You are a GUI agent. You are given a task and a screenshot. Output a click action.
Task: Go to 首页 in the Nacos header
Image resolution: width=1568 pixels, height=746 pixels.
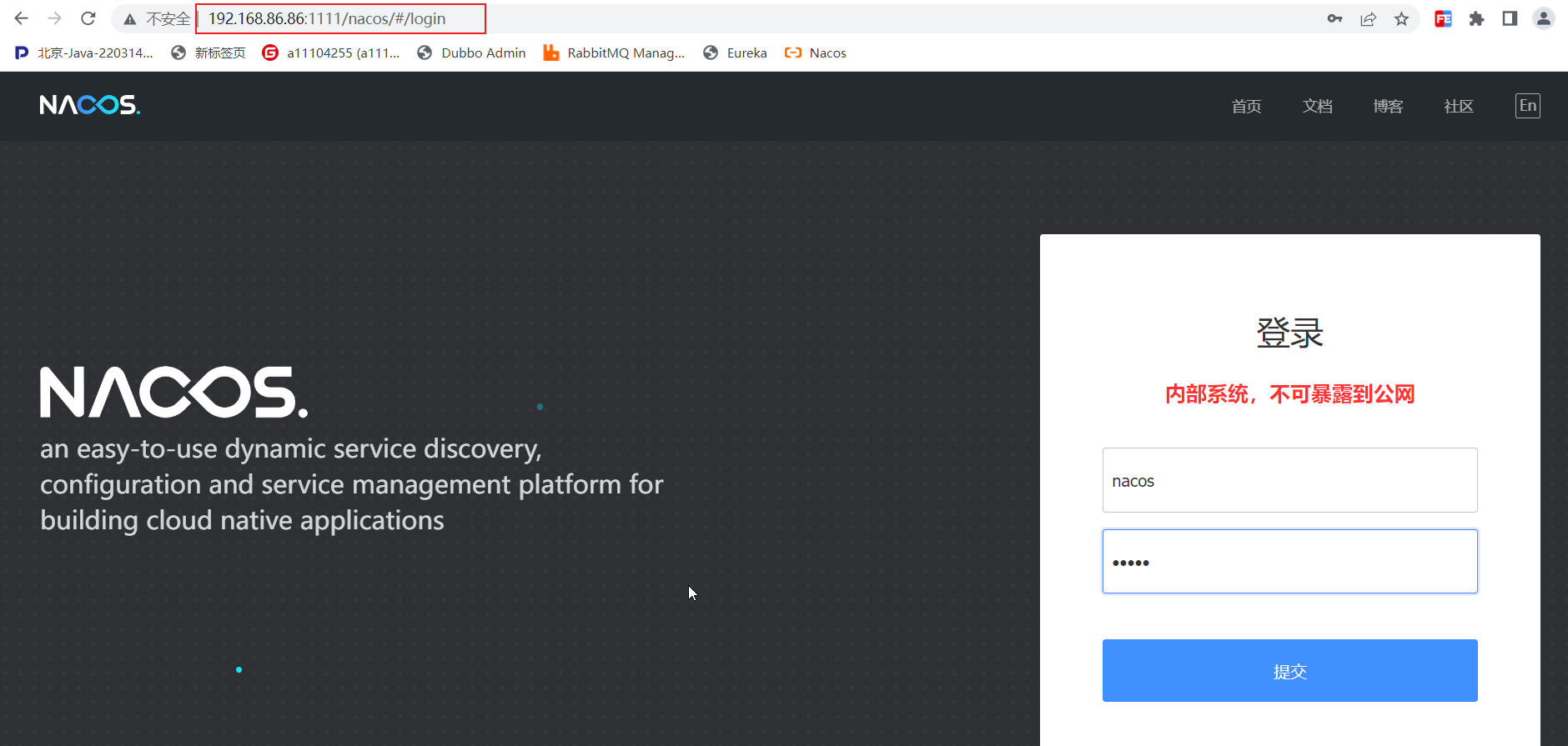tap(1246, 106)
